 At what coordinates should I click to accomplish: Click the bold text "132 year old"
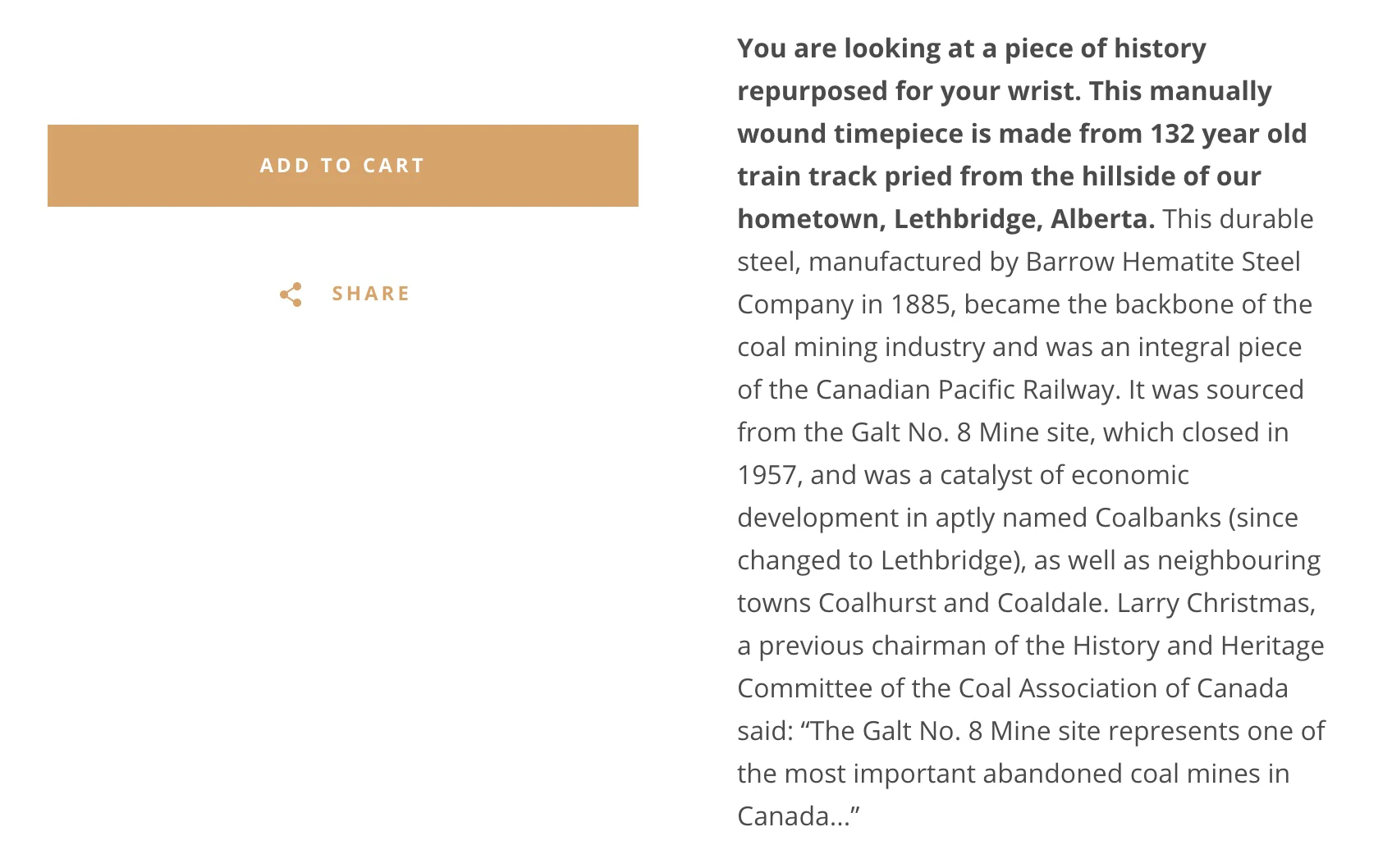tap(1228, 134)
